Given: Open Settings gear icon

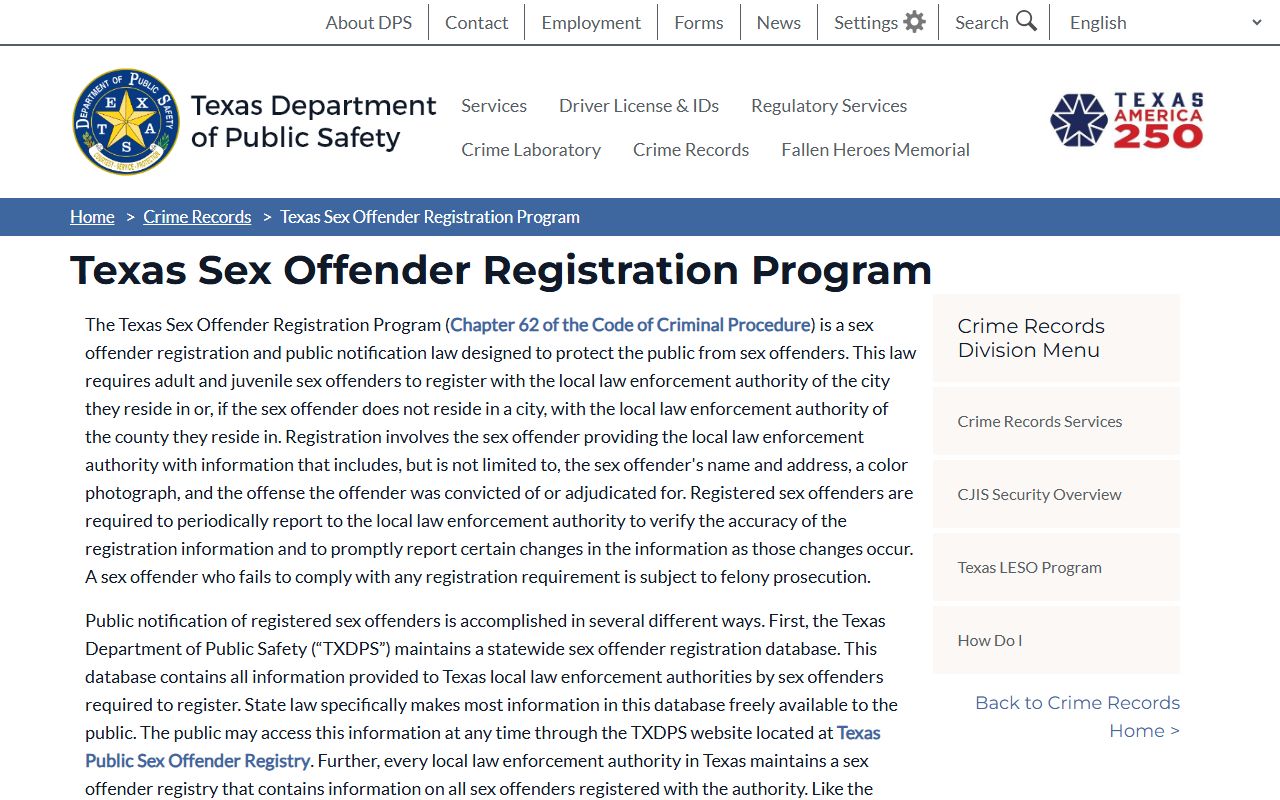Looking at the screenshot, I should tap(914, 21).
